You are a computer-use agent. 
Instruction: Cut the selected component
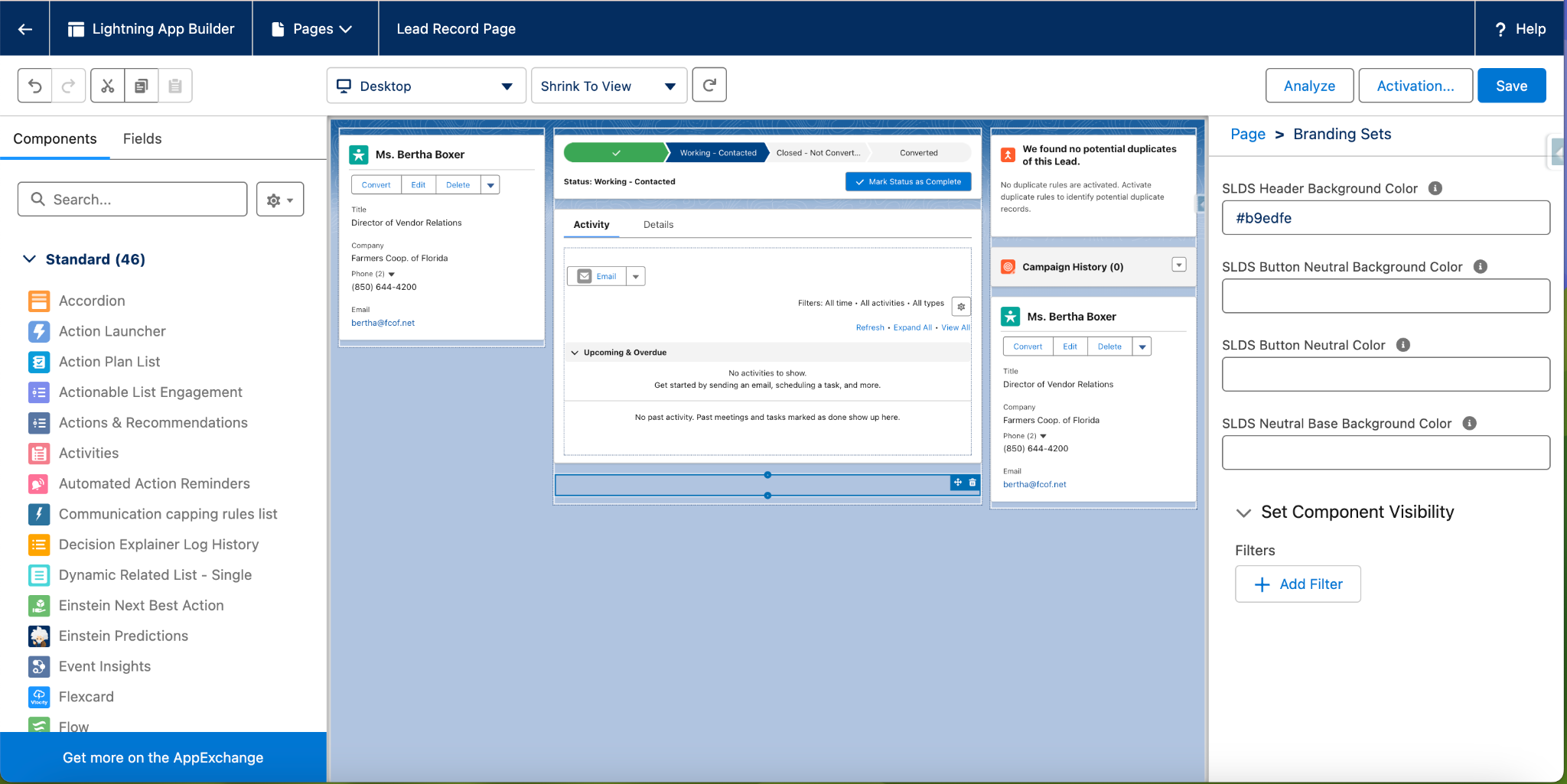(108, 86)
